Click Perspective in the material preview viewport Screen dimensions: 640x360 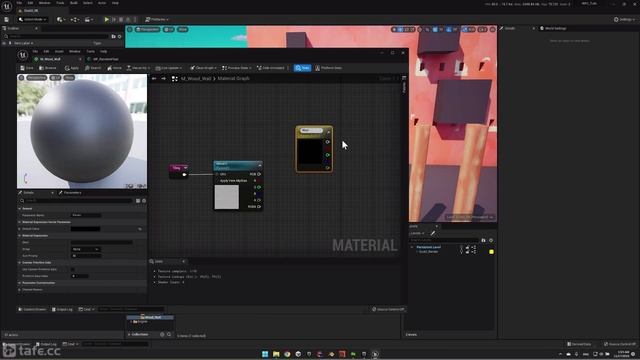pyautogui.click(x=37, y=78)
